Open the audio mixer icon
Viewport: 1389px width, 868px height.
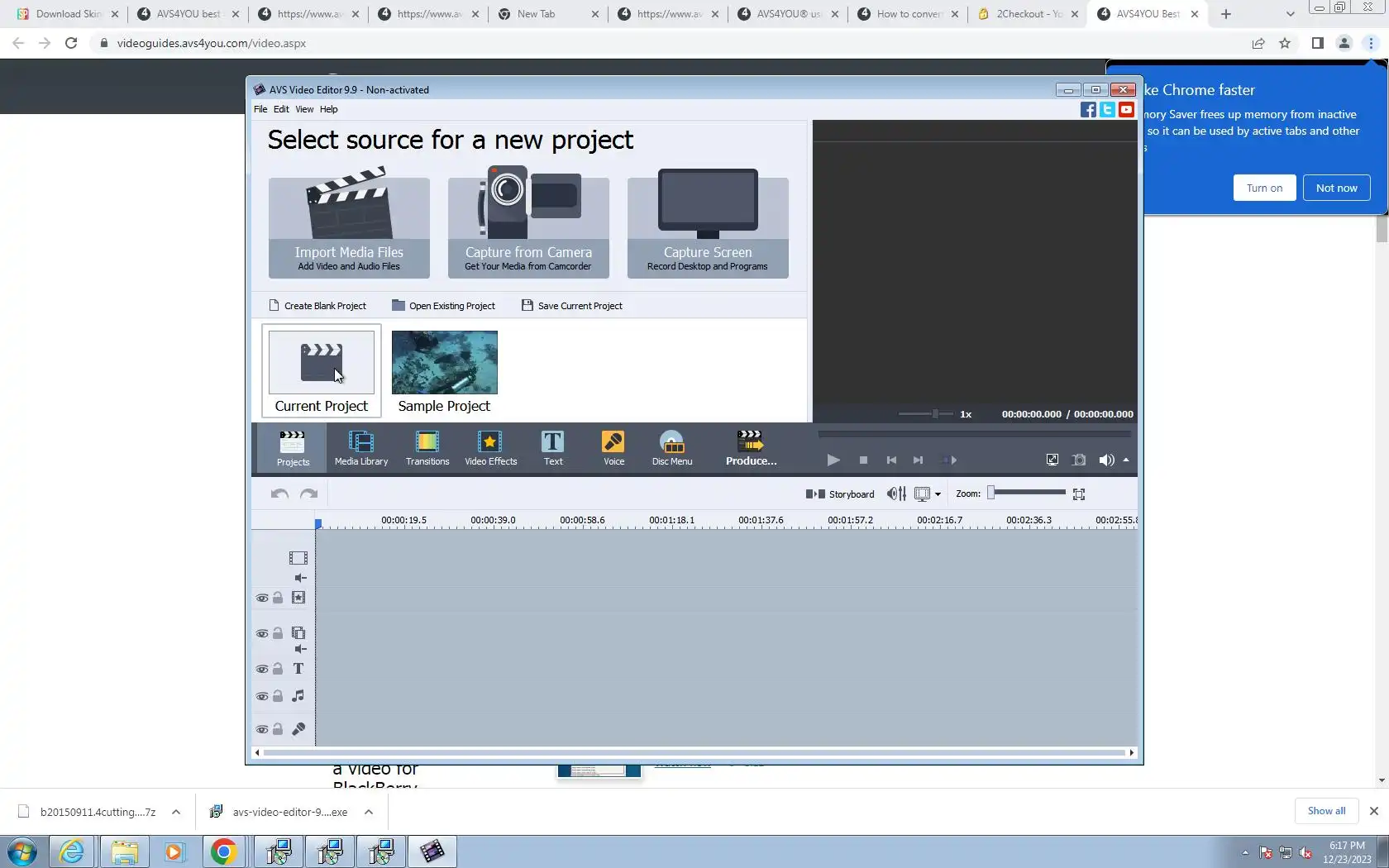(896, 494)
